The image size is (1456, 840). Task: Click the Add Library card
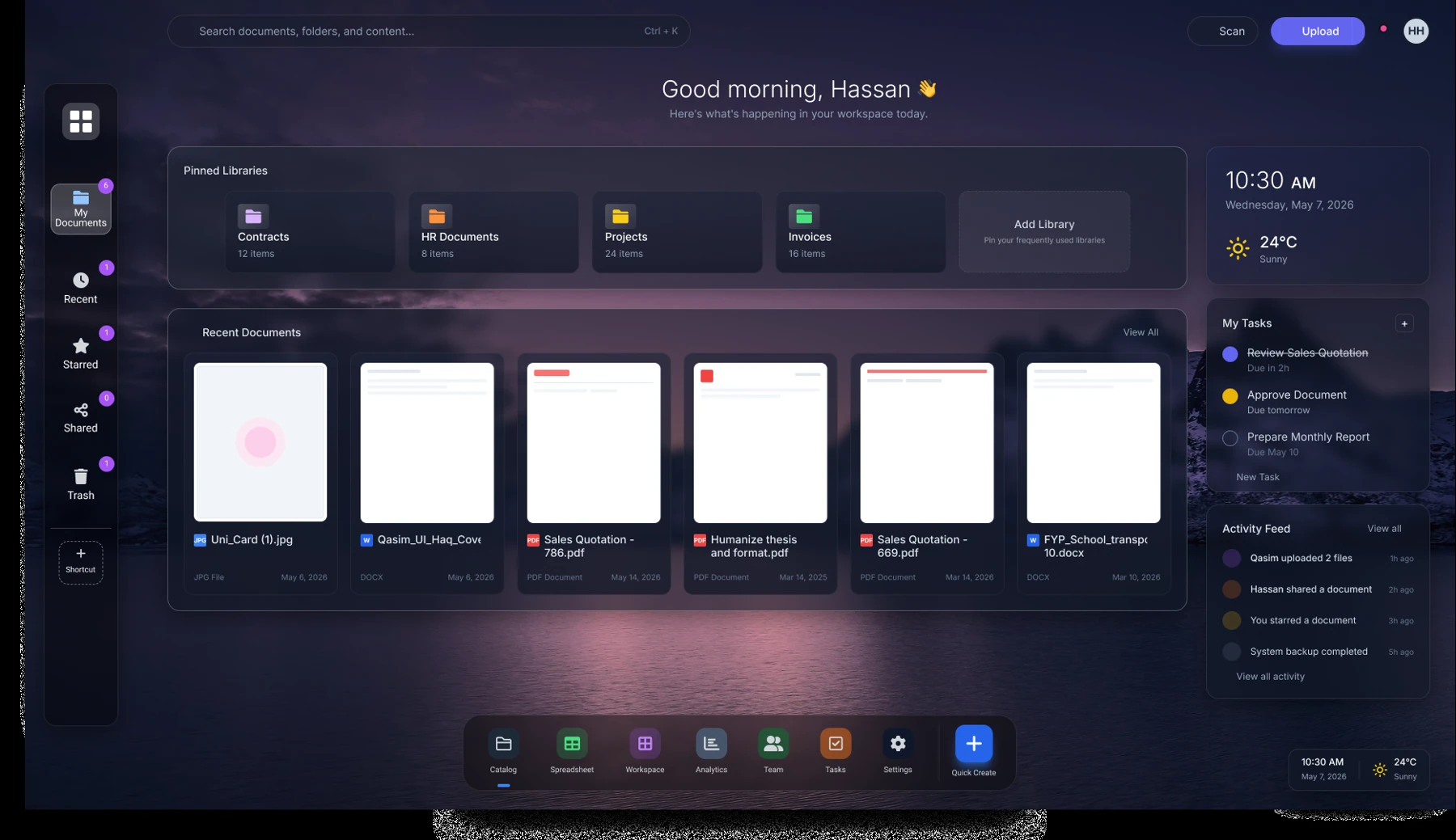[x=1044, y=232]
